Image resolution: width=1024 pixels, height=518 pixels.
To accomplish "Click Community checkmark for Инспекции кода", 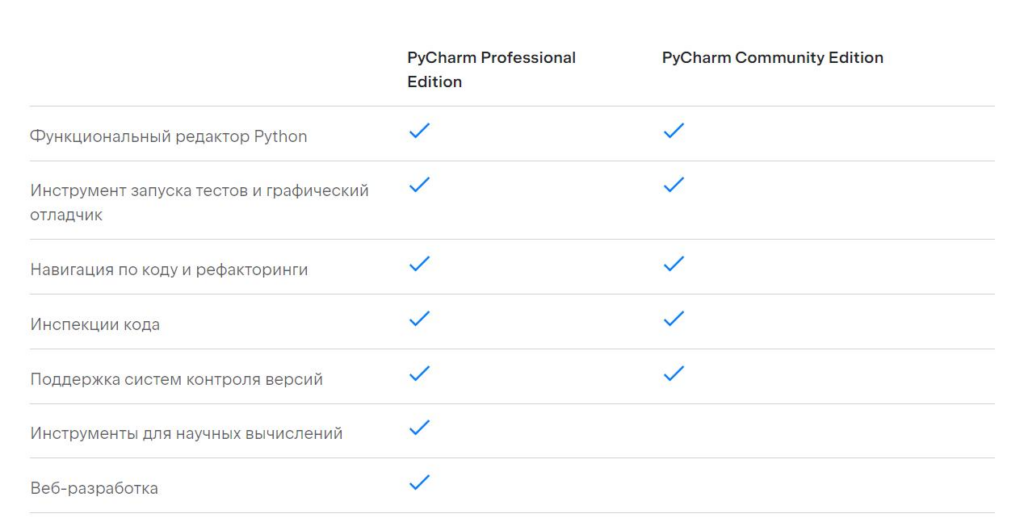I will point(673,319).
